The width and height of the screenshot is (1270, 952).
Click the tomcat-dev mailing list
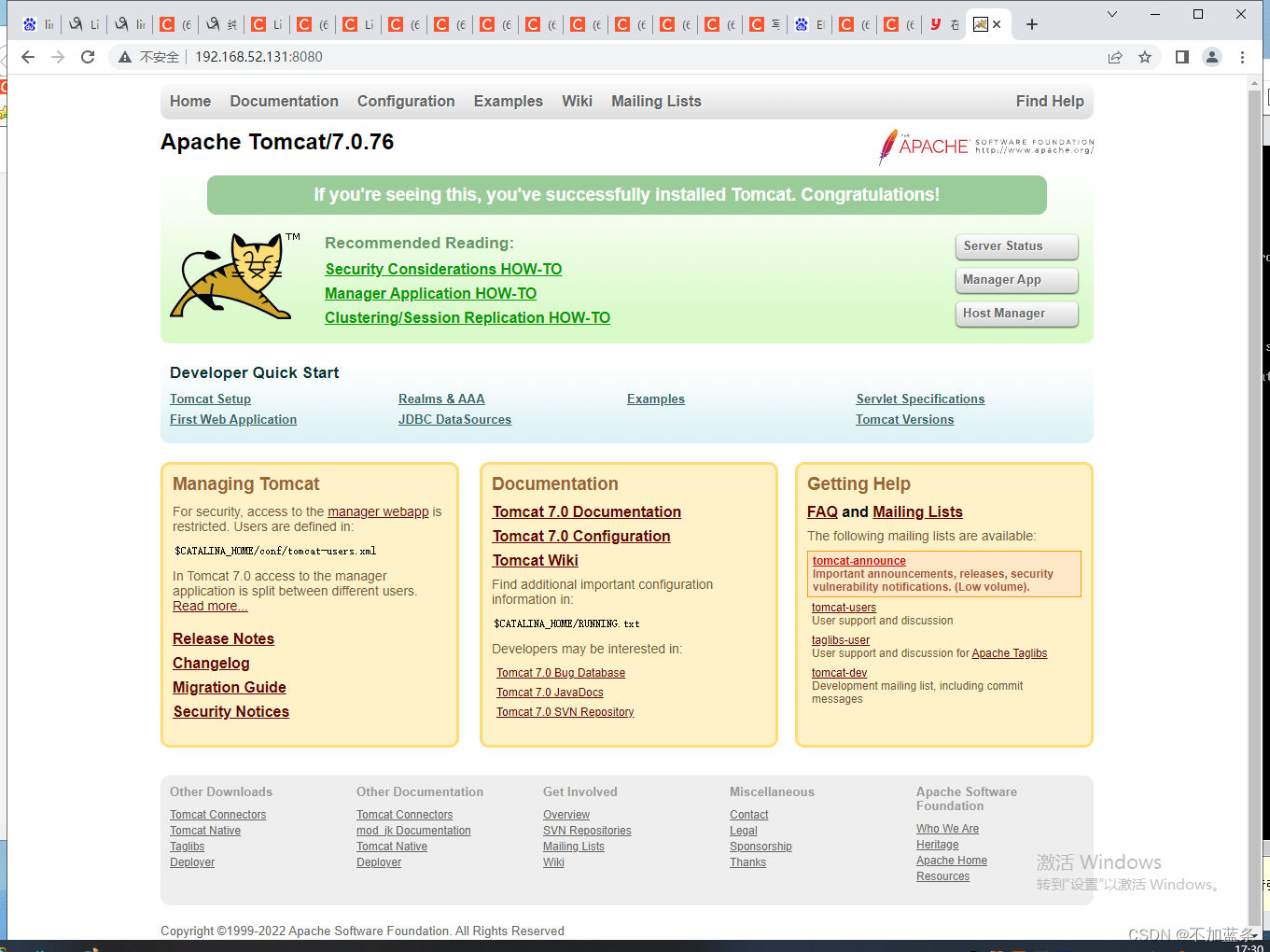[x=839, y=673]
